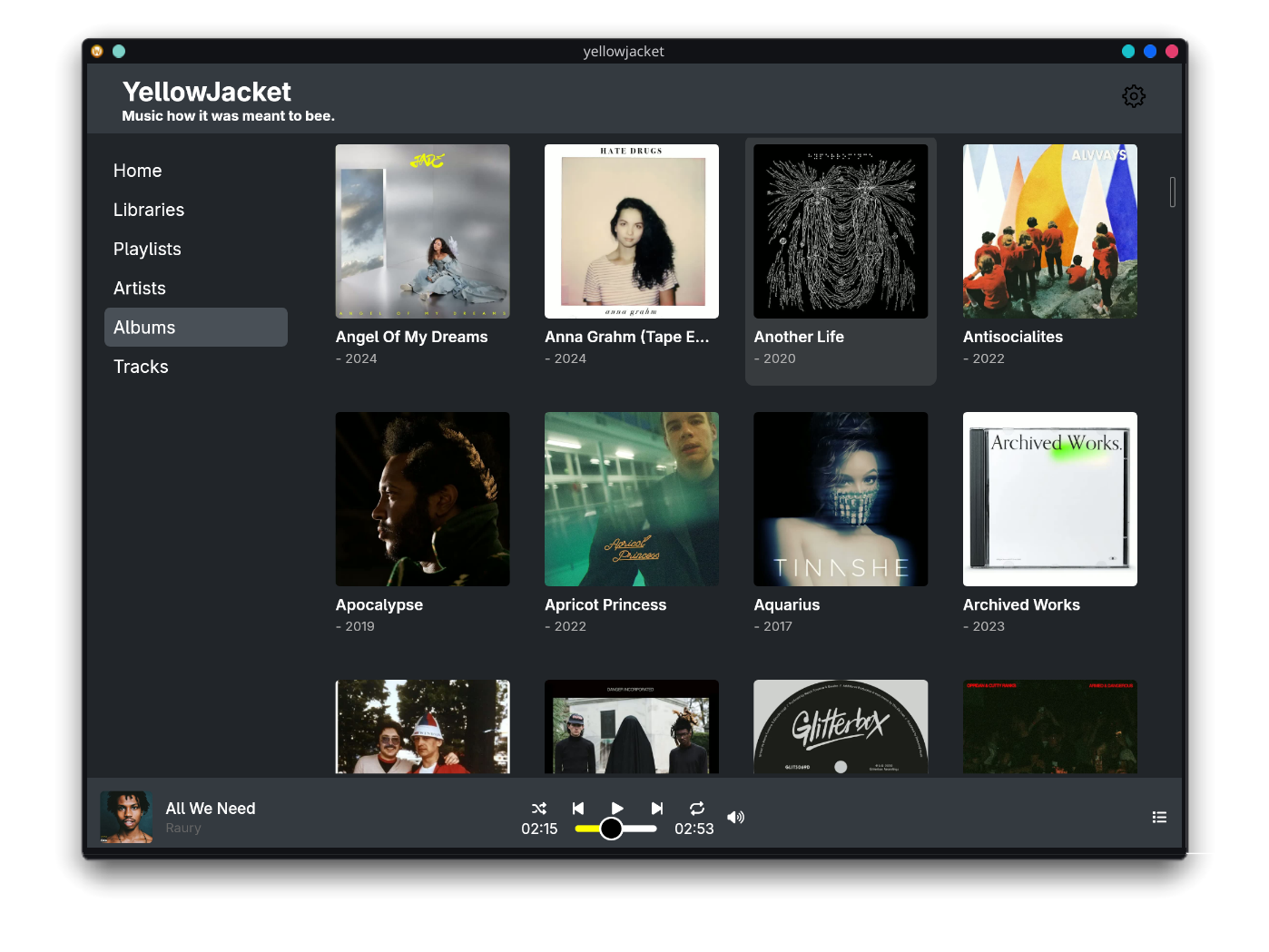The image size is (1269, 952).
Task: Select the skip to next track icon
Action: click(656, 808)
